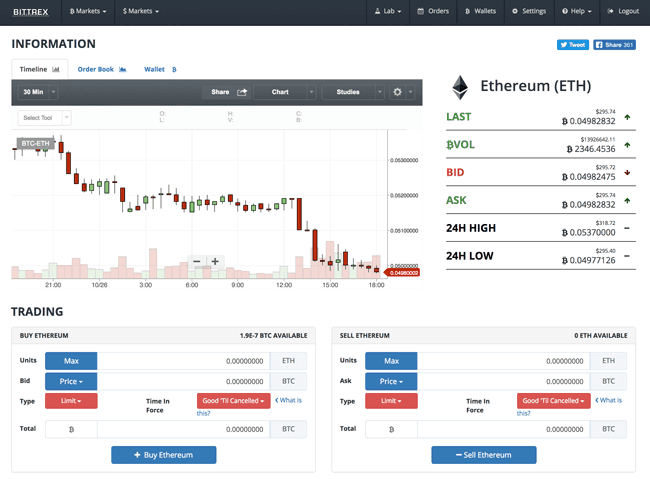Open the Wallets page

(480, 11)
